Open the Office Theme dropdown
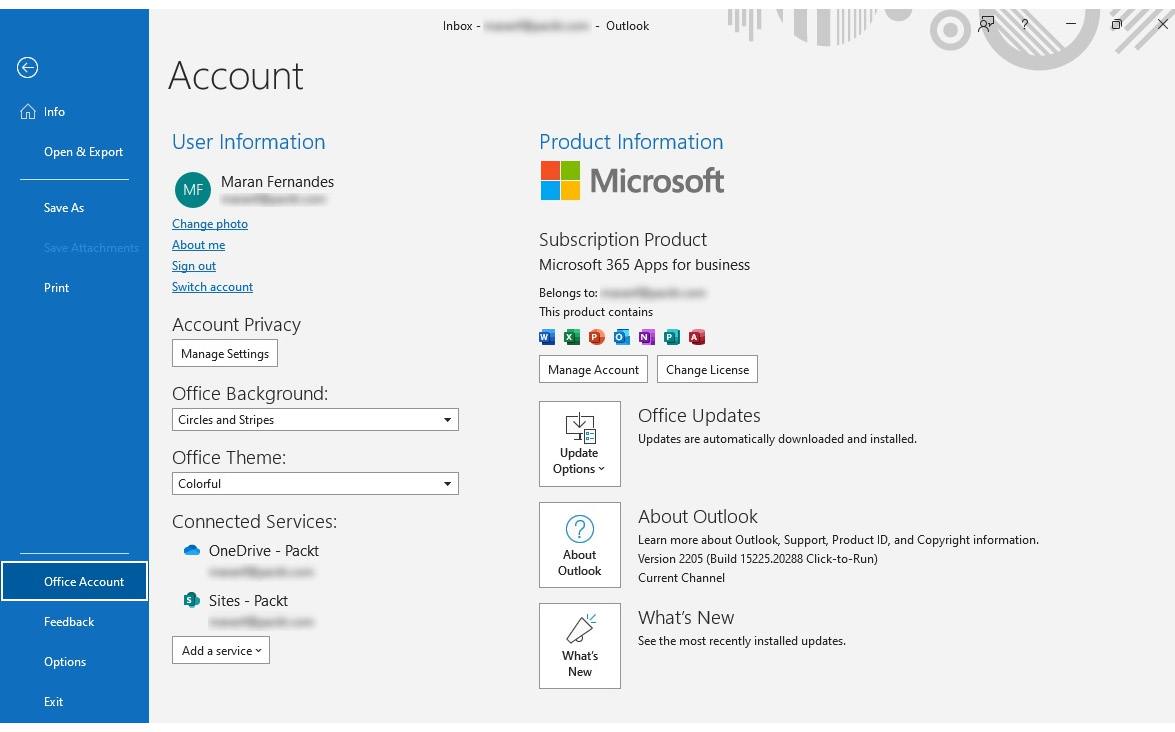Screen dimensions: 1175x732 [x=315, y=484]
